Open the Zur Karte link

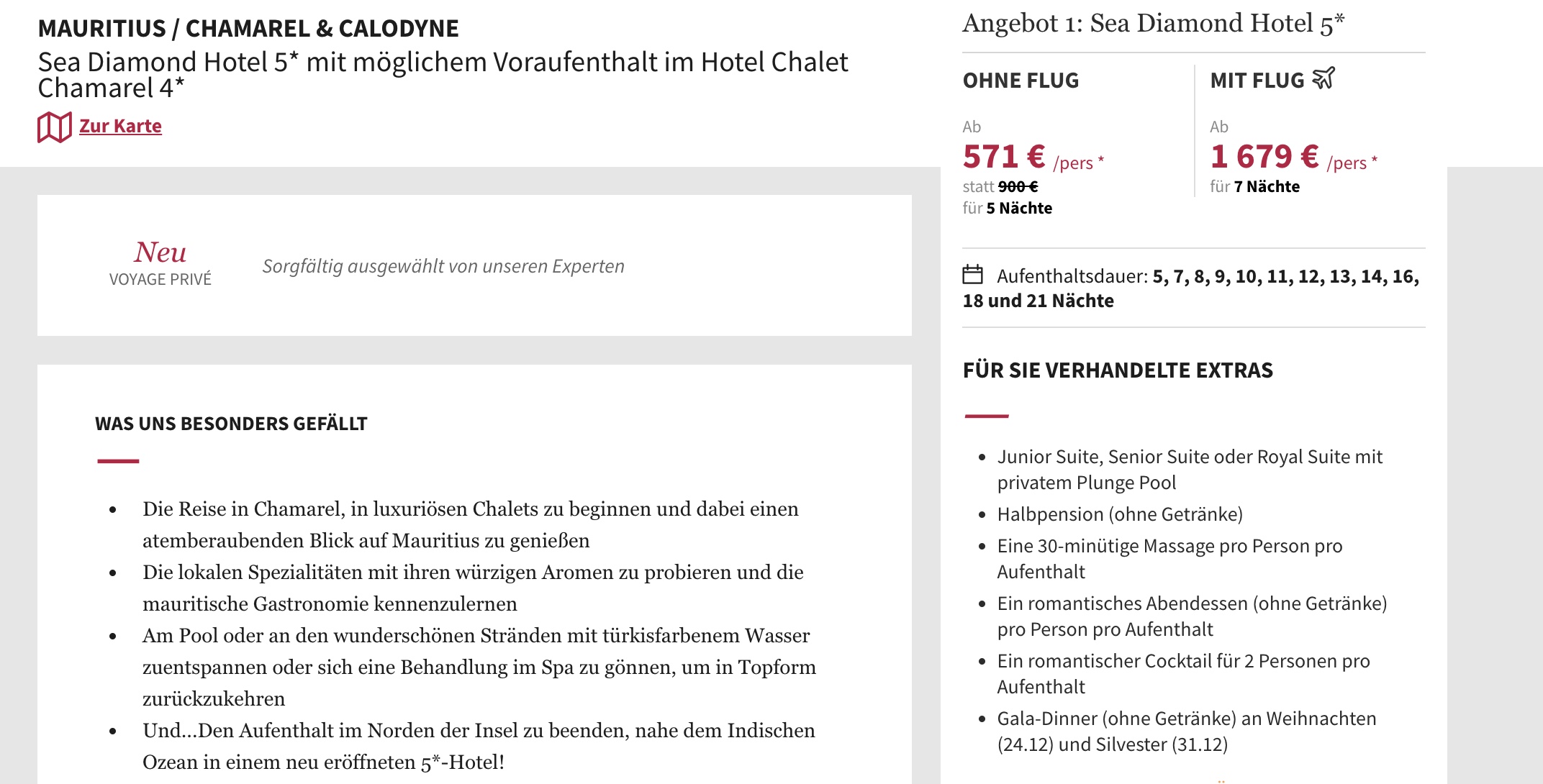pyautogui.click(x=120, y=126)
